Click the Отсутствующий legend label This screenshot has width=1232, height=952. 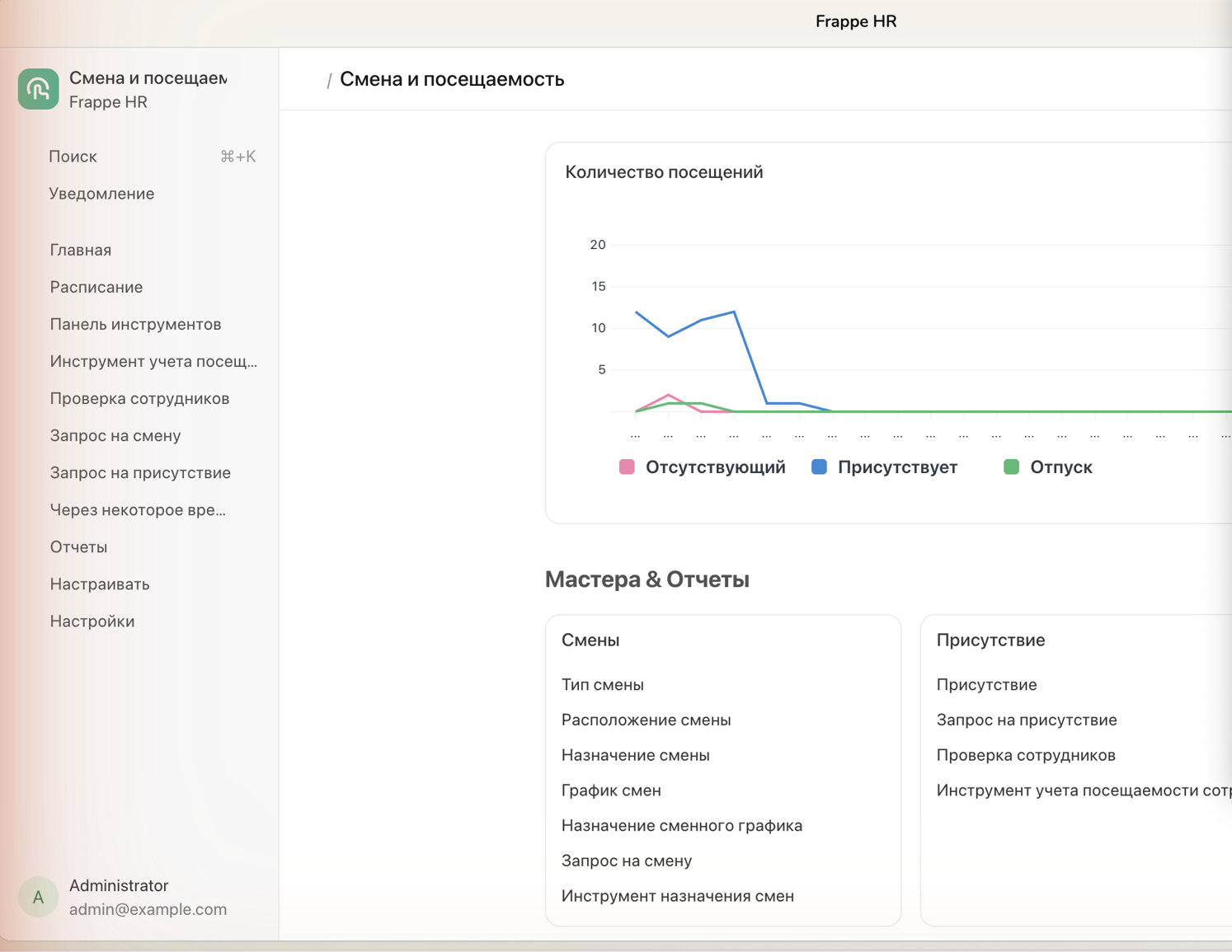click(x=715, y=467)
